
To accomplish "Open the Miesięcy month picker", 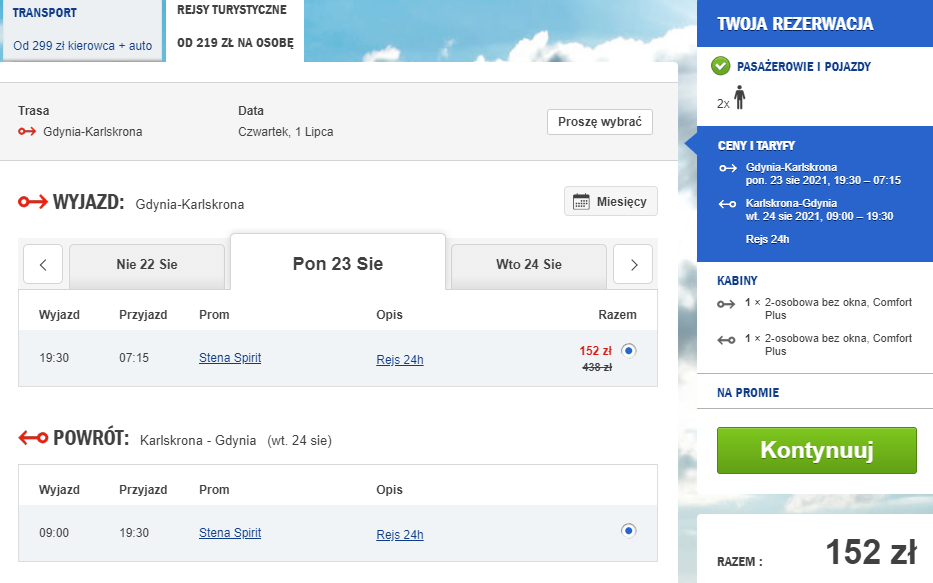I will tap(610, 202).
